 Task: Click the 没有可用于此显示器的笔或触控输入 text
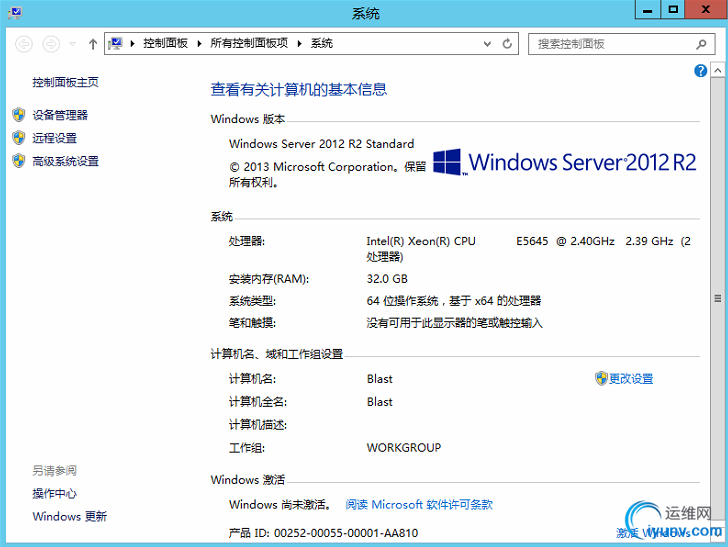(455, 323)
